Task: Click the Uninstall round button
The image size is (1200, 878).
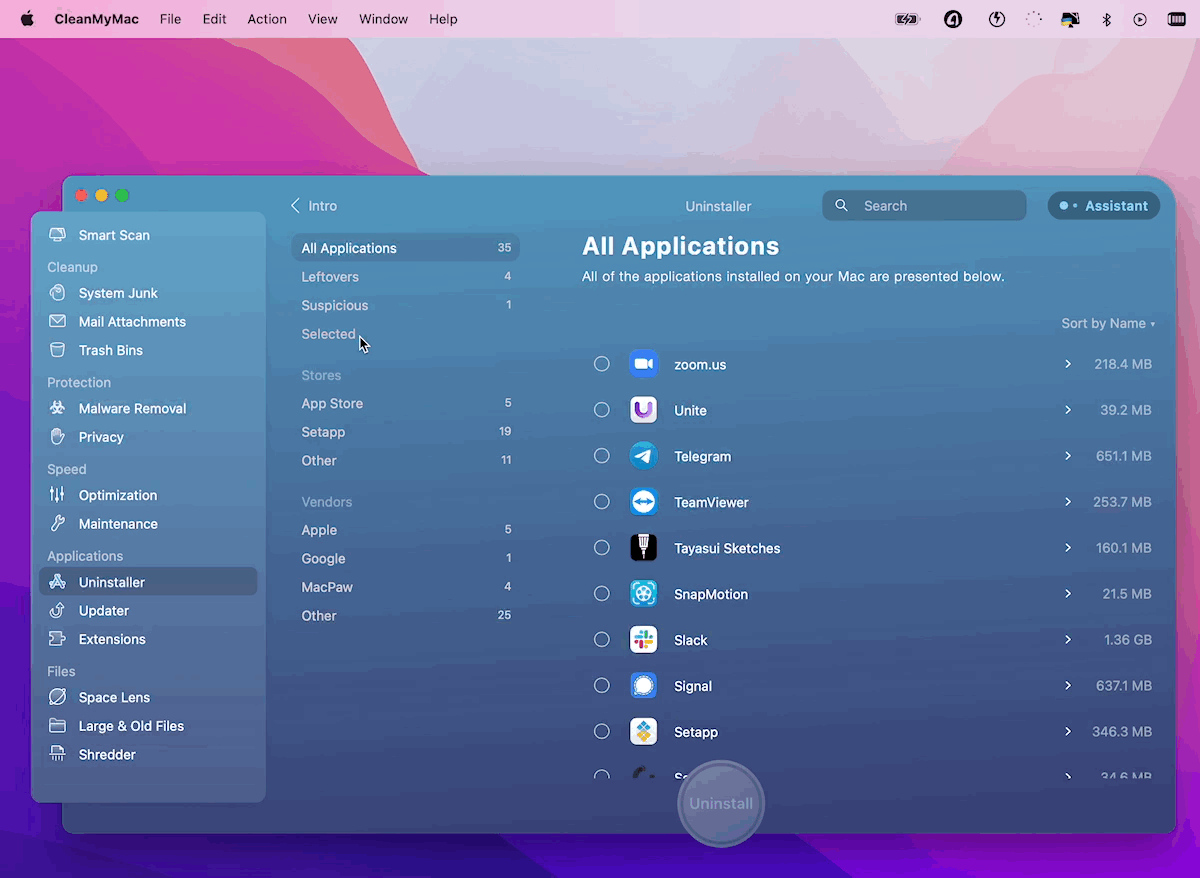Action: tap(721, 804)
